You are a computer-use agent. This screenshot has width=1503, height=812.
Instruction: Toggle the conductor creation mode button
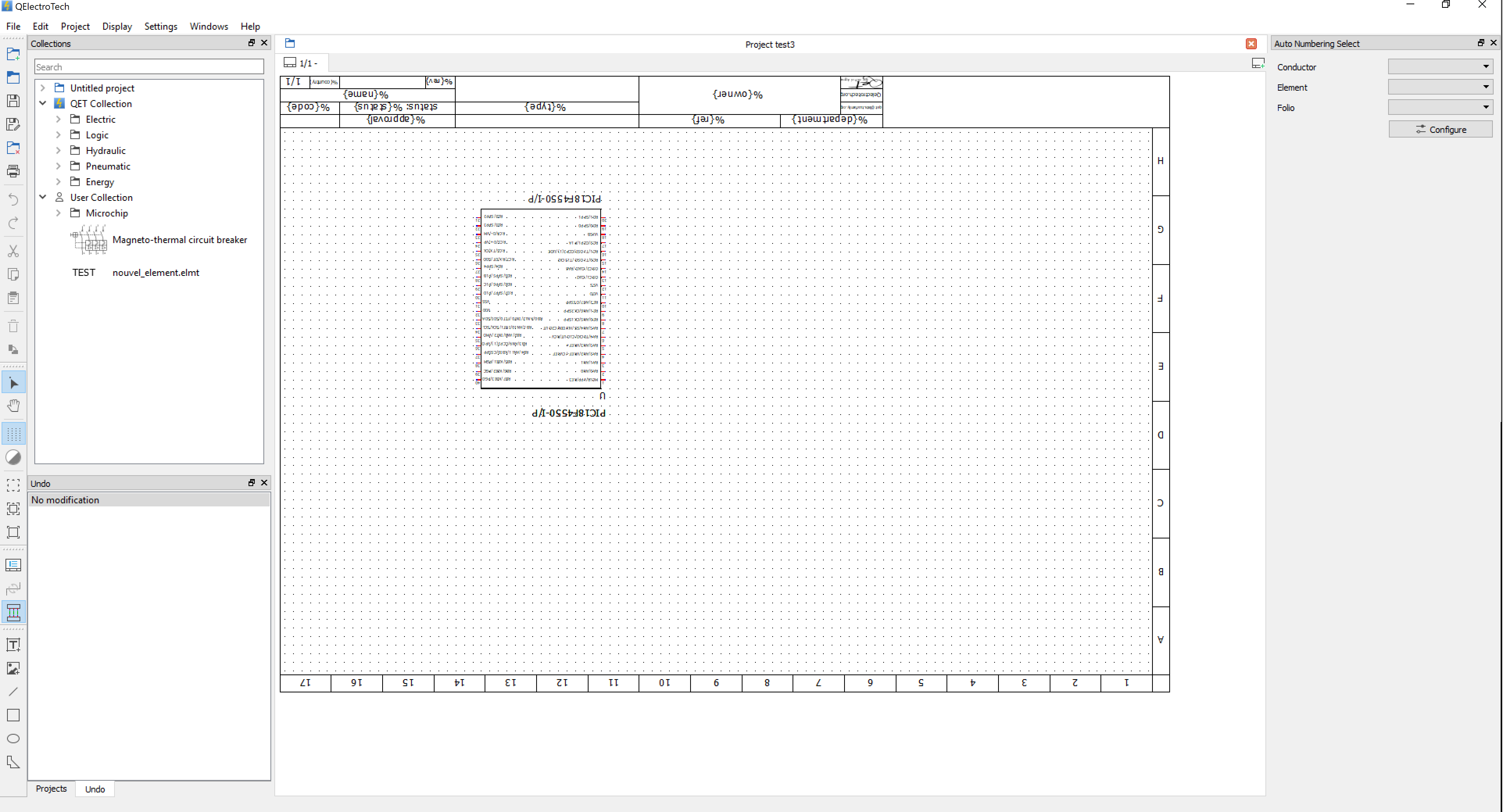(13, 612)
